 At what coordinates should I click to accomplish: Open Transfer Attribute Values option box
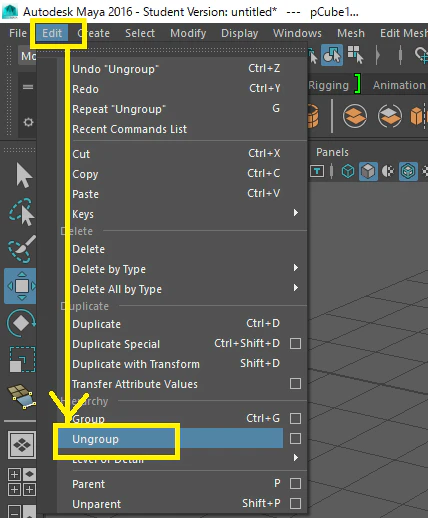point(295,383)
